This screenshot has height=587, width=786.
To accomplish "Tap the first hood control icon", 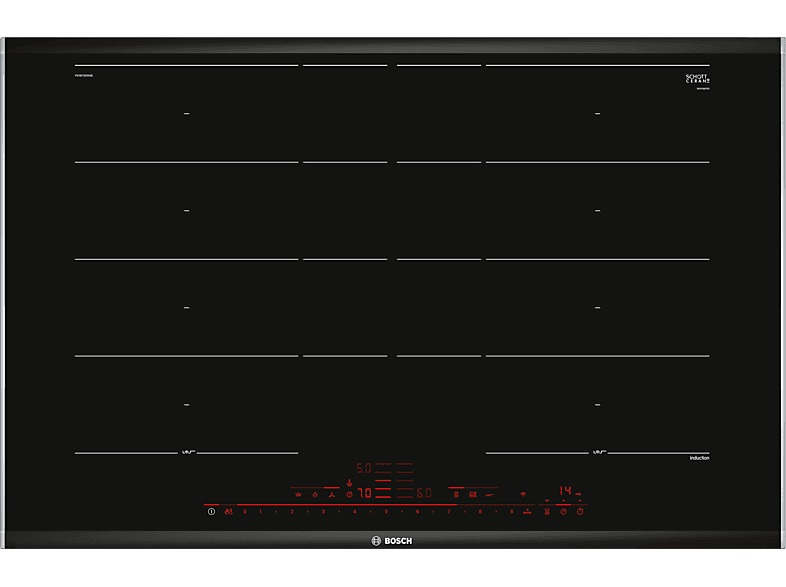I will click(456, 495).
